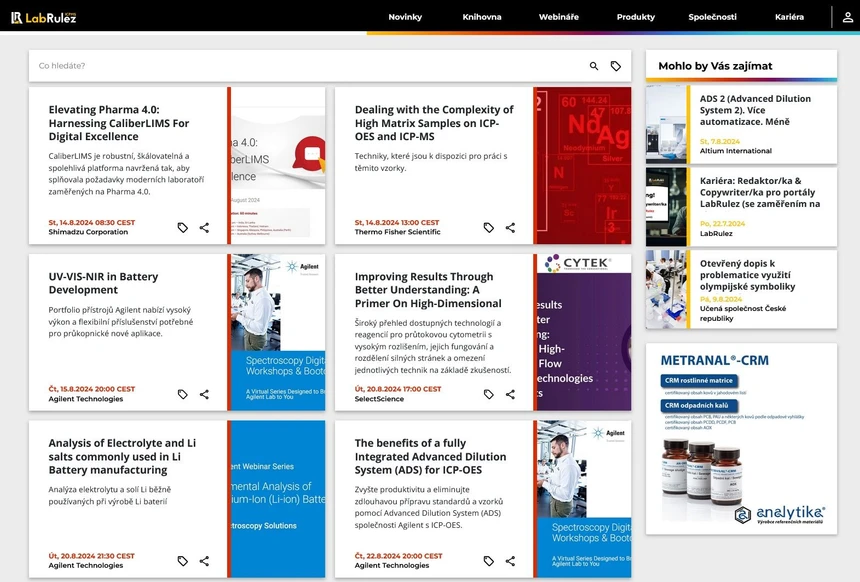The height and width of the screenshot is (582, 860).
Task: Click Shimadzu Corporation company name
Action: click(88, 232)
